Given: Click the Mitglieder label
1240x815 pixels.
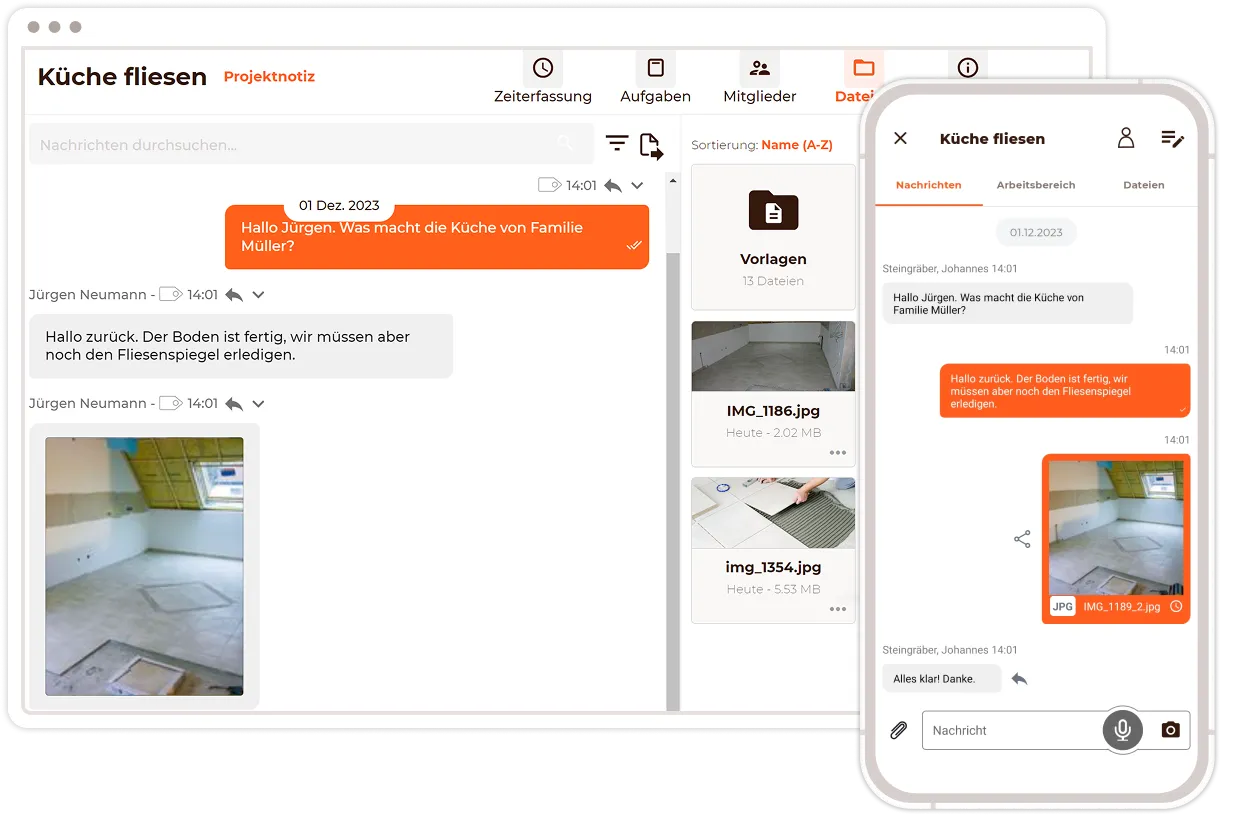Looking at the screenshot, I should tap(760, 96).
